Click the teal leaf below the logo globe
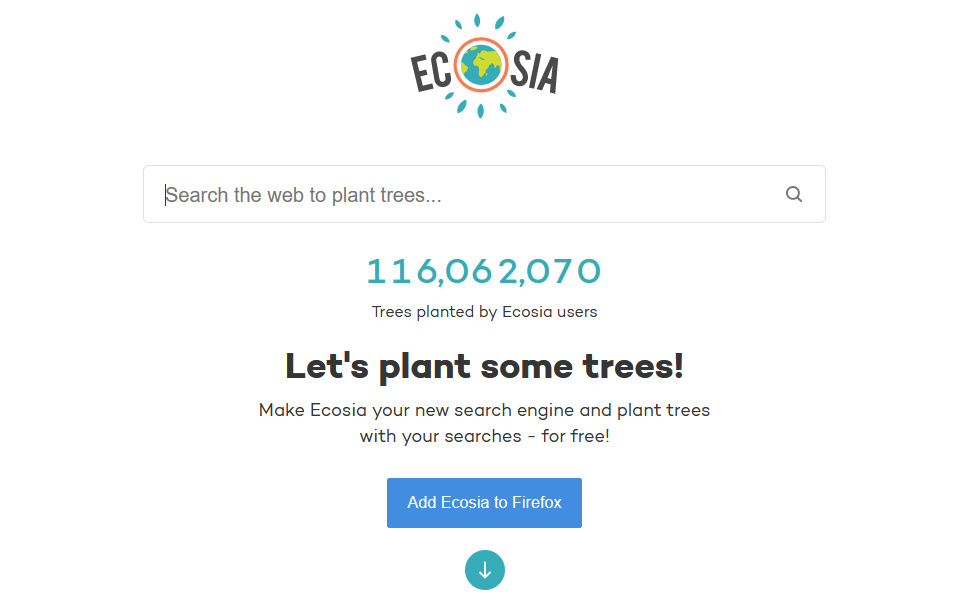 tap(481, 111)
